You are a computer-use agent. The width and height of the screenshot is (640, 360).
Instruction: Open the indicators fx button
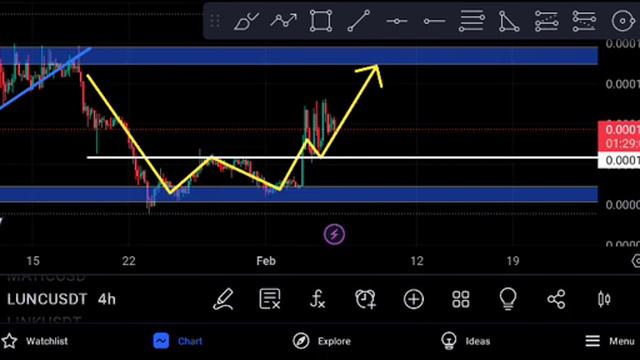[x=317, y=299]
